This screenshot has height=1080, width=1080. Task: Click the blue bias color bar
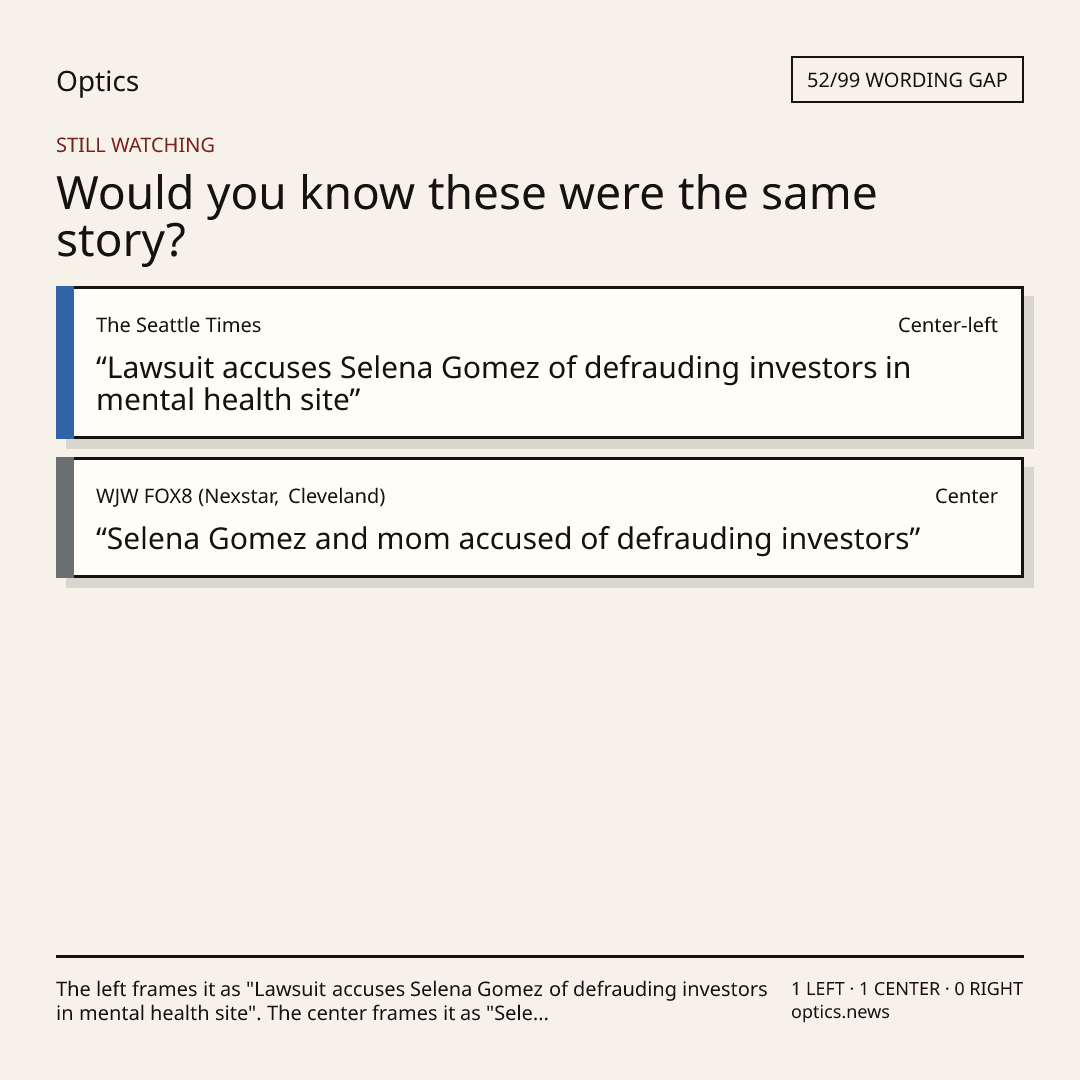[65, 362]
